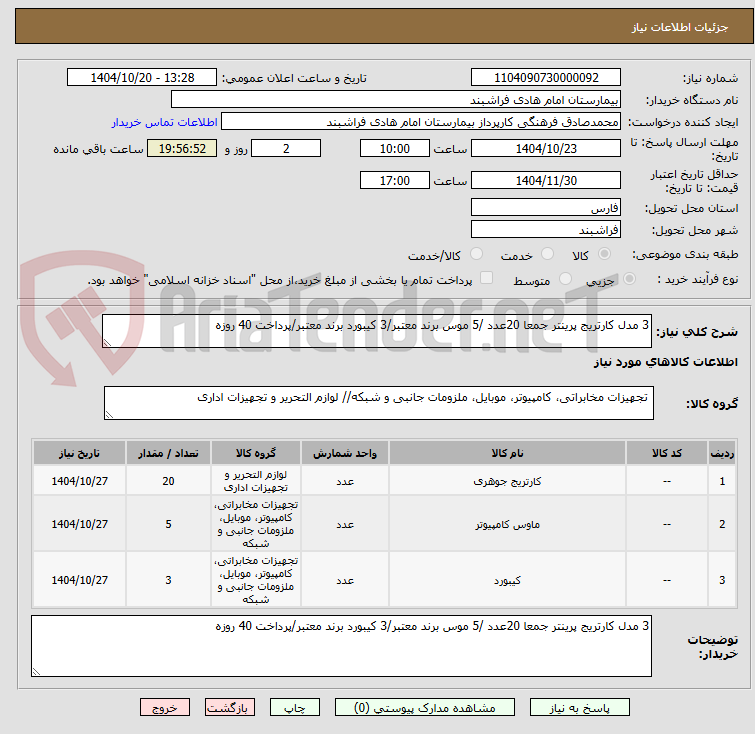755x734 pixels.
Task: Click the resize grip of the گروه کالا box
Action: [109, 414]
